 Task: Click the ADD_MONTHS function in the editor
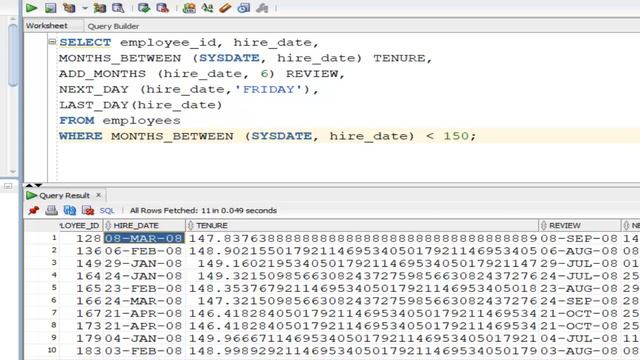tap(102, 74)
